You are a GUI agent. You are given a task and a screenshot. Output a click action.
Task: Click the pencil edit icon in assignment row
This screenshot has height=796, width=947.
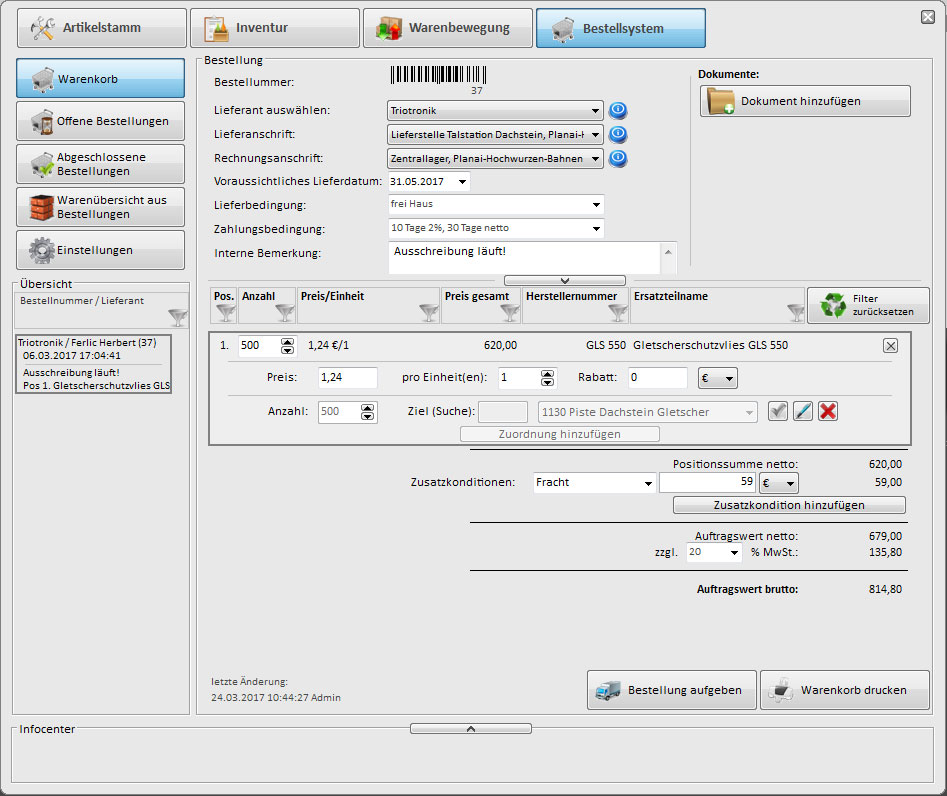coord(803,411)
